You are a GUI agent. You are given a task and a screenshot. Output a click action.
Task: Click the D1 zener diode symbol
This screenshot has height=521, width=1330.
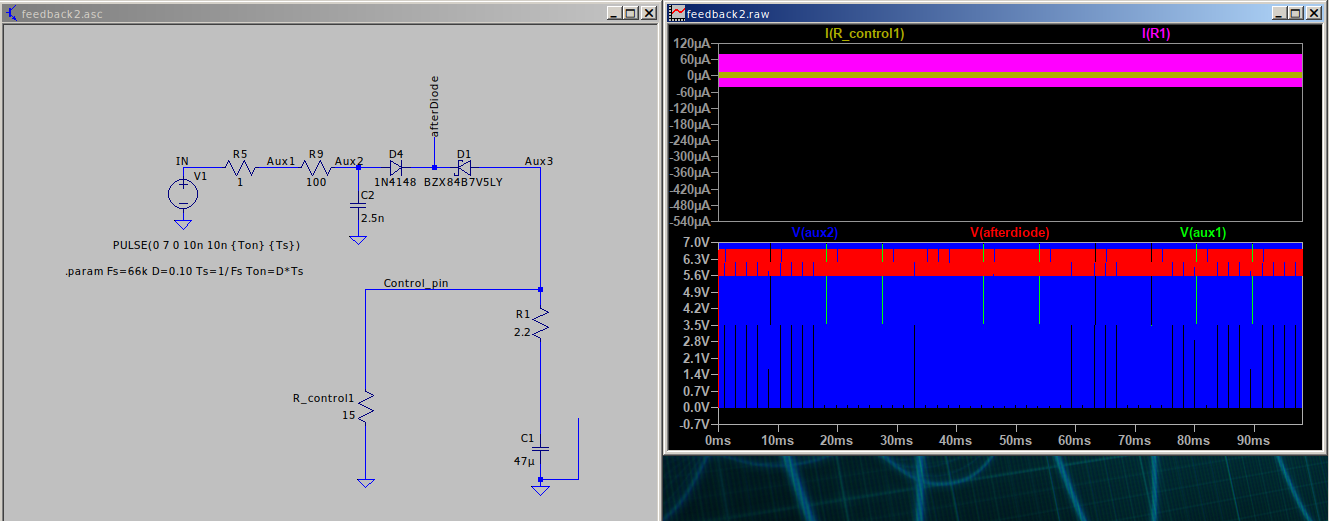tap(463, 168)
